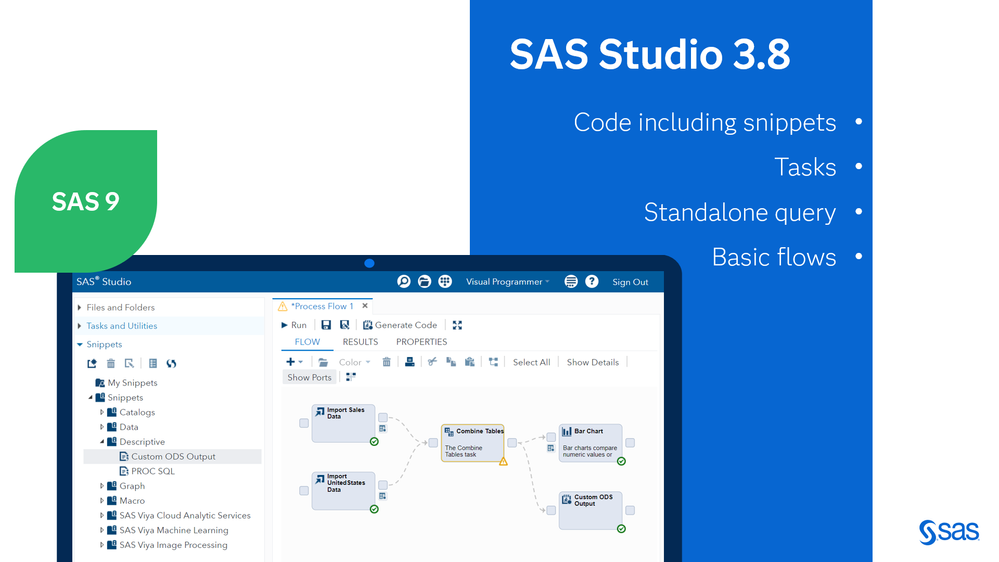Viewport: 999px width, 562px height.
Task: Expand the Graph folder arrow
Action: point(102,486)
